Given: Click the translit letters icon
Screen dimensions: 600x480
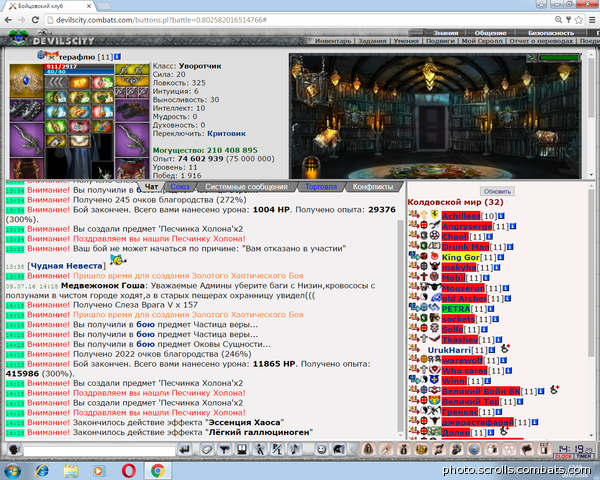Looking at the screenshot, I should 277,449.
